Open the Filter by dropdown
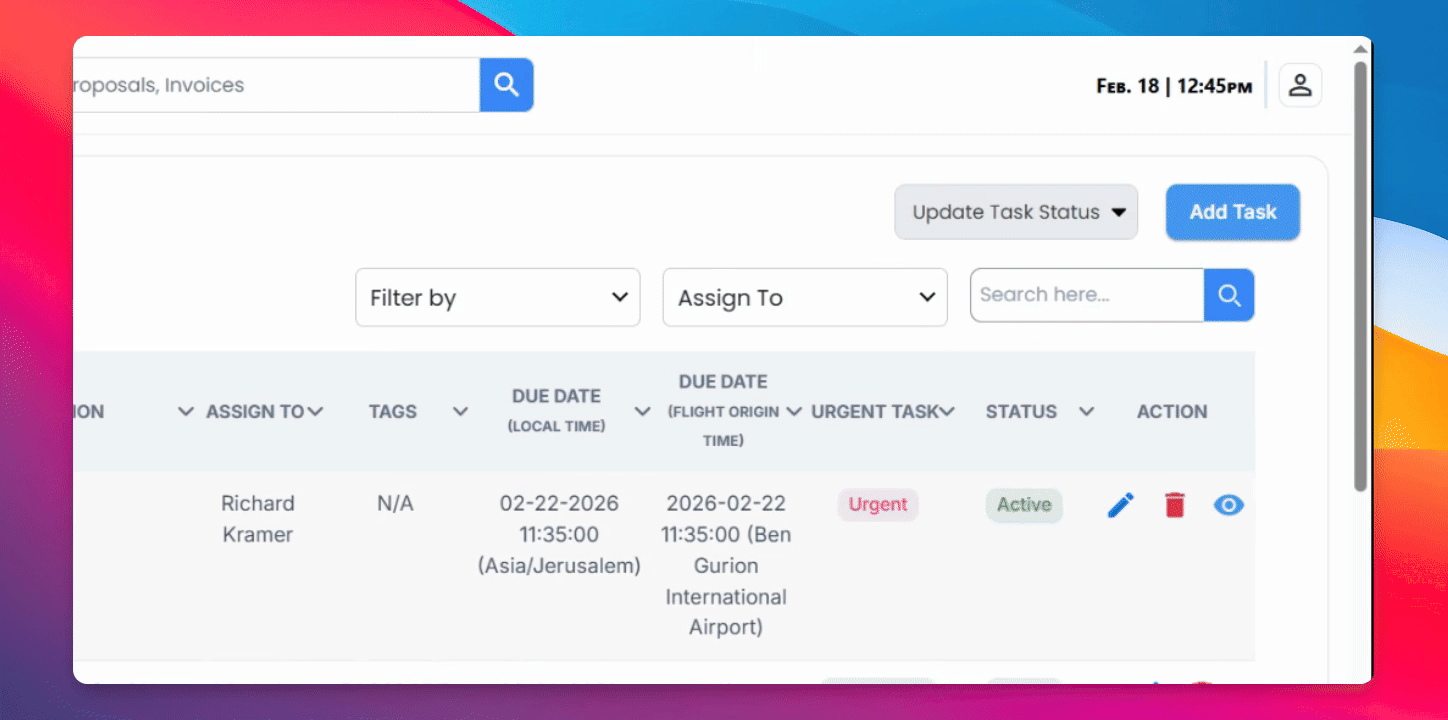Screen dimensions: 1448x720 [498, 297]
